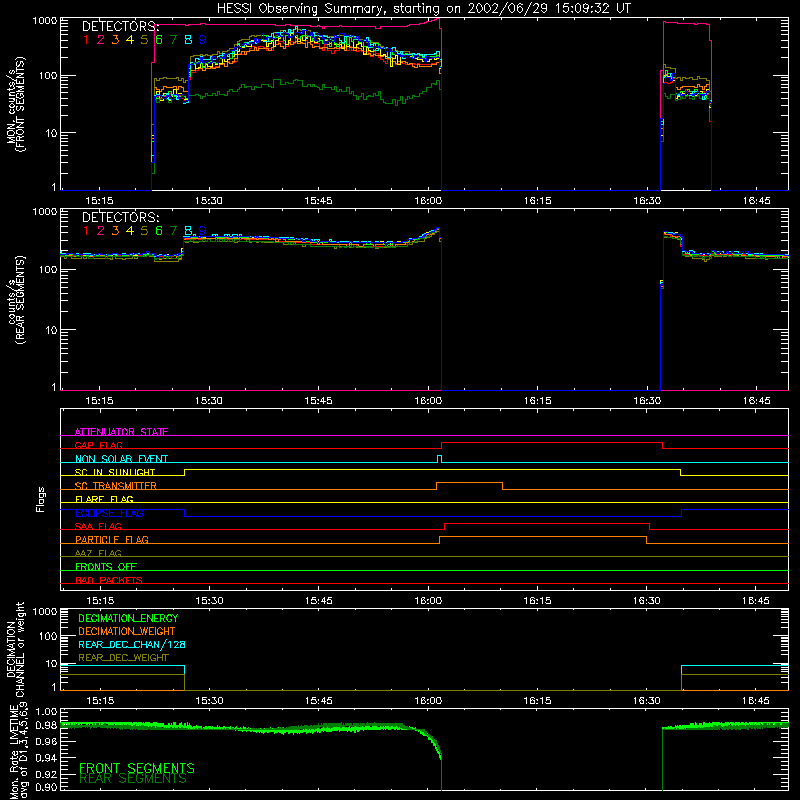The height and width of the screenshot is (800, 800).
Task: Click the REAR_DEC_WEIGHT legend entry
Action: 123,658
